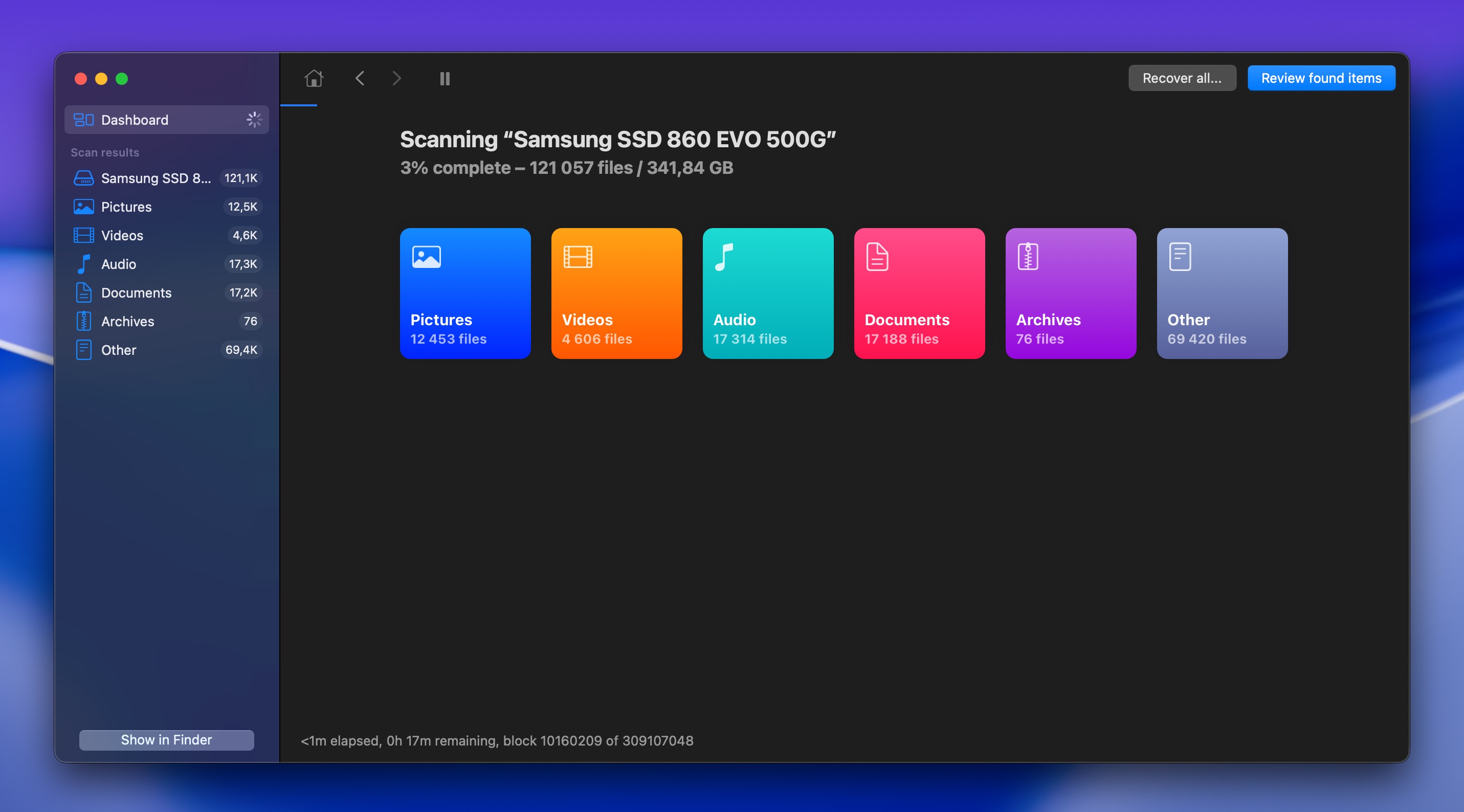
Task: Click Review found items button
Action: [x=1321, y=78]
